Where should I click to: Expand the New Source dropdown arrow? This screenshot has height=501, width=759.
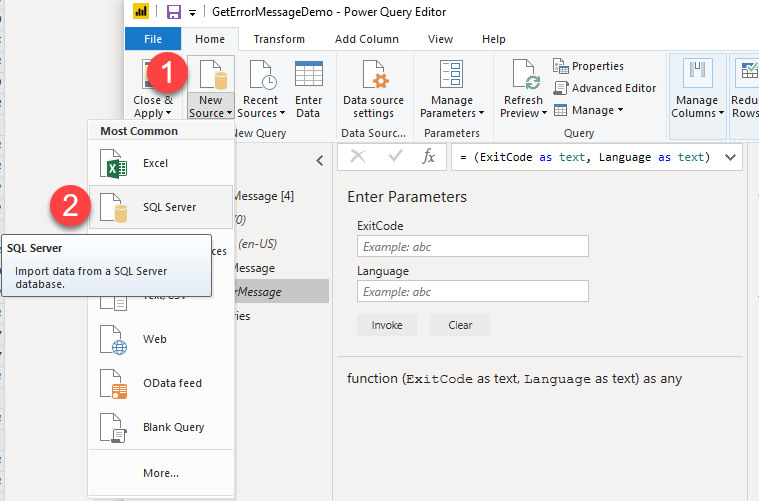pyautogui.click(x=229, y=114)
